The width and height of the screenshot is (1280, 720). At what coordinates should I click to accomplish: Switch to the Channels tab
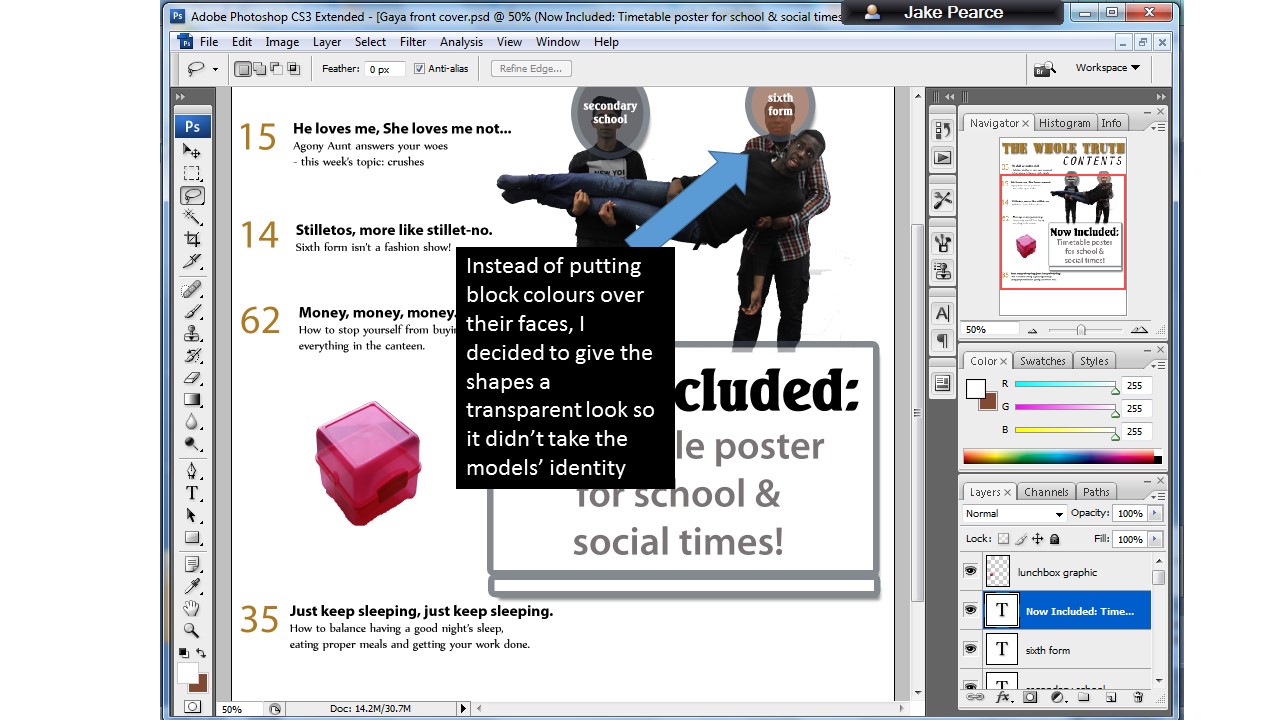point(1046,492)
